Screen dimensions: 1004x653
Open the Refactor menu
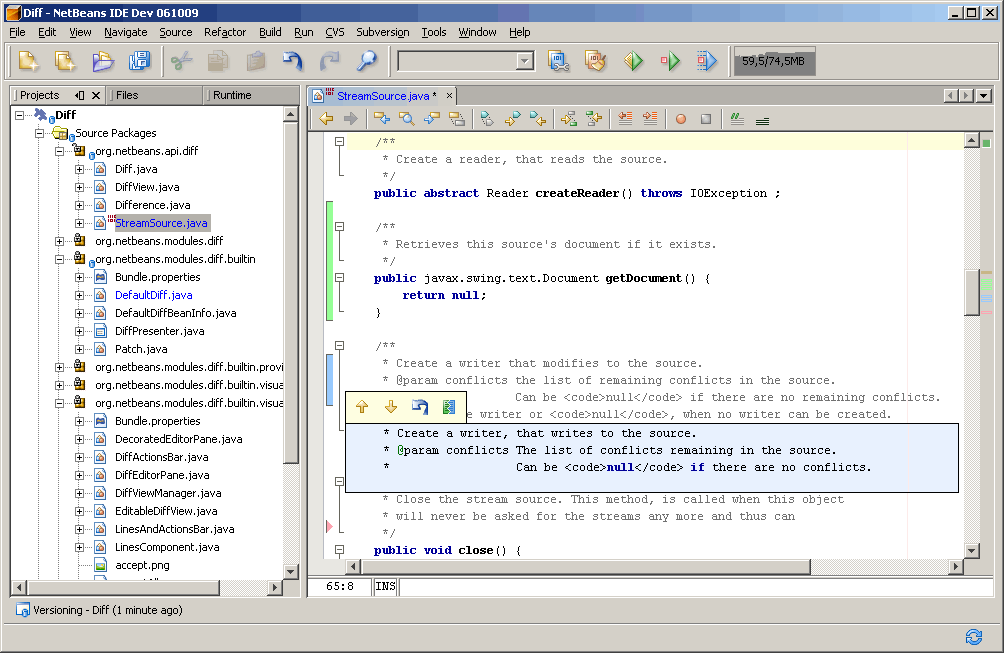pos(225,32)
